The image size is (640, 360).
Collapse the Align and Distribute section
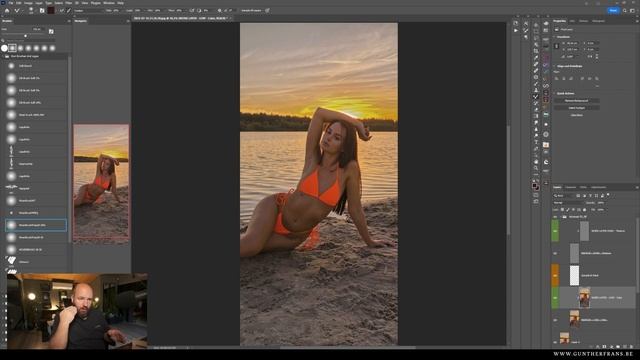pyautogui.click(x=554, y=66)
